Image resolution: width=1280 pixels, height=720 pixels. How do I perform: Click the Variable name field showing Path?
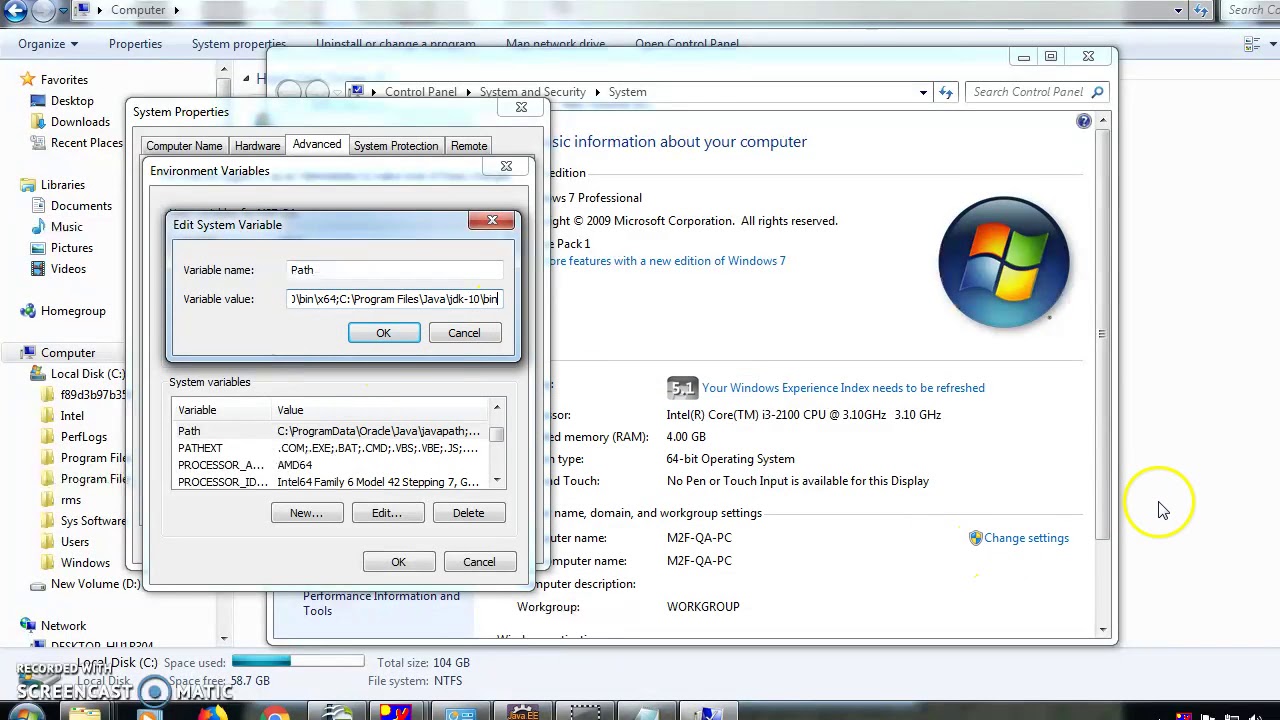coord(395,270)
